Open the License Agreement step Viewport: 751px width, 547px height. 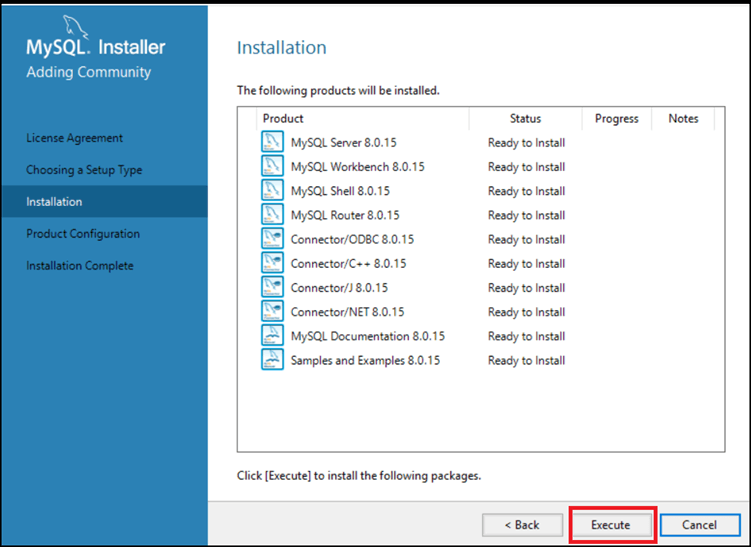75,138
